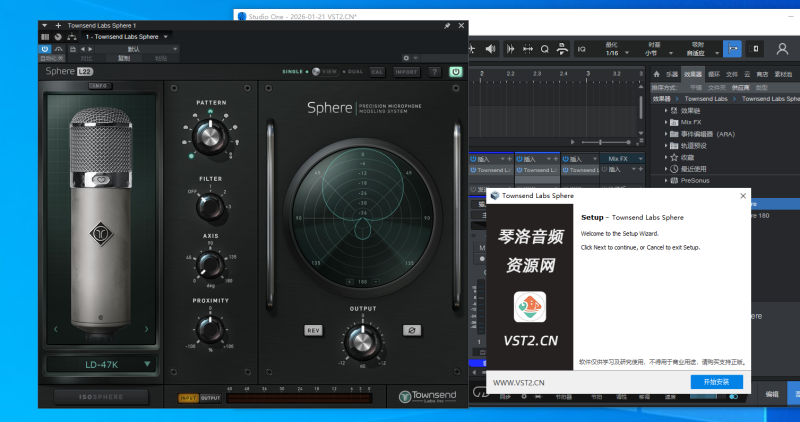Open the plugin instance selector dropdown

(x=127, y=36)
